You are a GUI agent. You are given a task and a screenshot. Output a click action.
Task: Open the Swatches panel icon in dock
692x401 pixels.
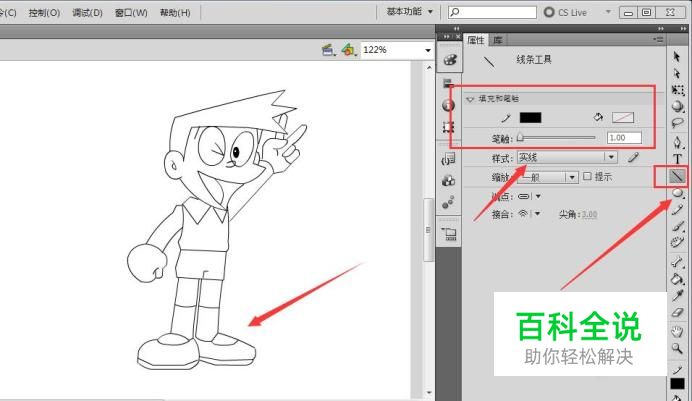[449, 82]
